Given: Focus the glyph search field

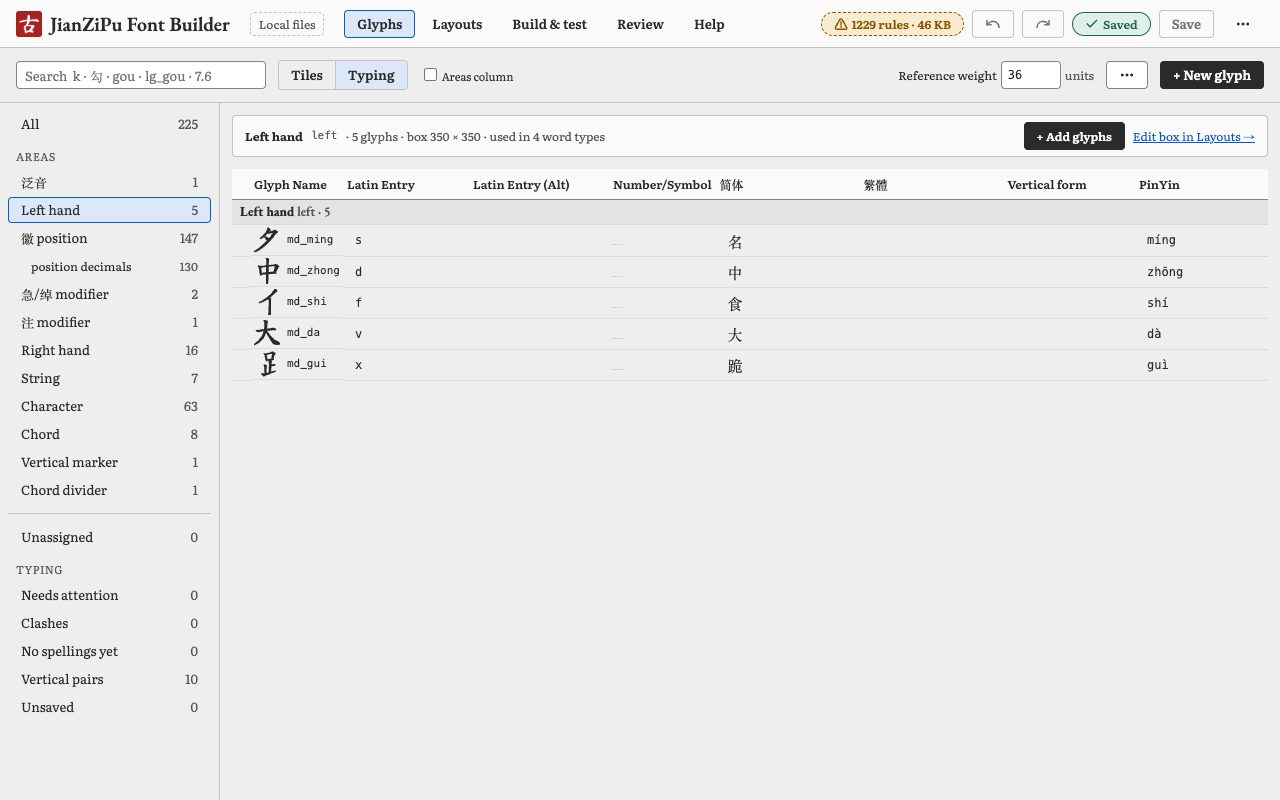Looking at the screenshot, I should [141, 75].
